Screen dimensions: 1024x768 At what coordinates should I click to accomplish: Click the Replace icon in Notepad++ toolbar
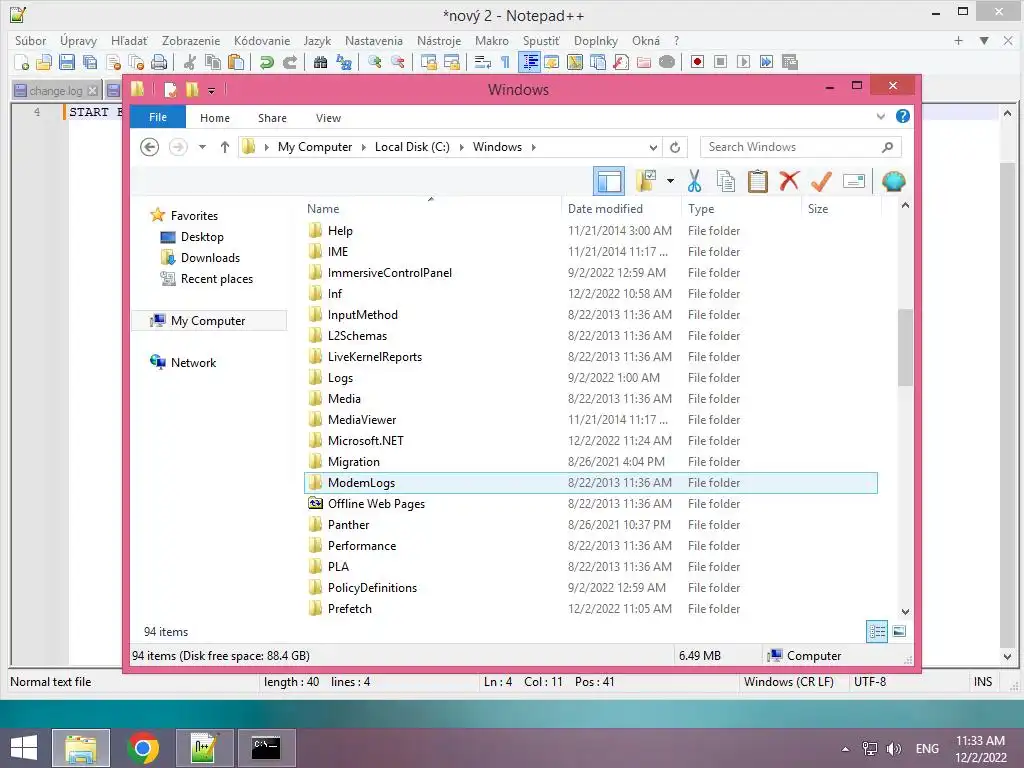344,62
